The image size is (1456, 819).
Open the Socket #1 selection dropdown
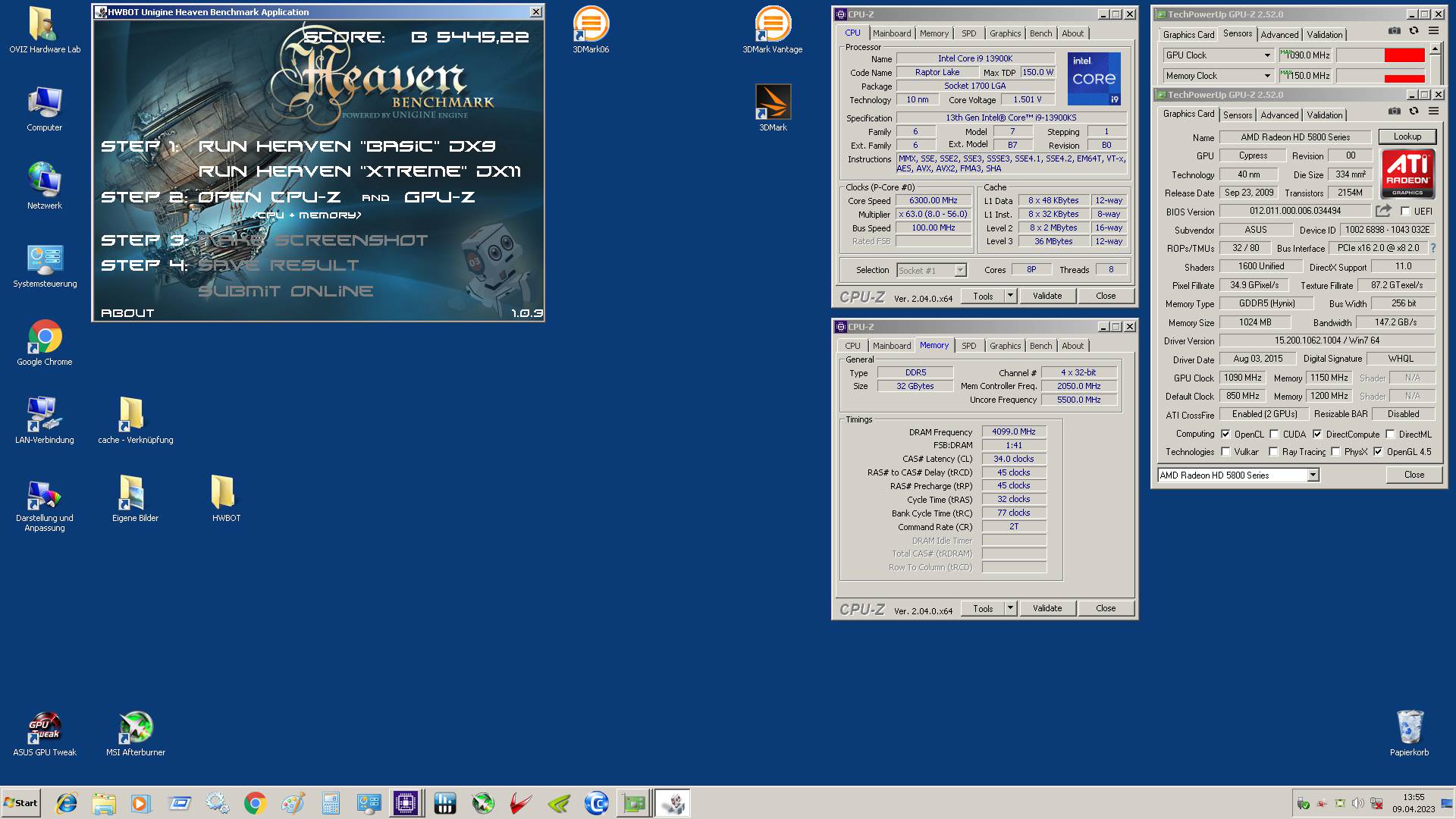931,271
